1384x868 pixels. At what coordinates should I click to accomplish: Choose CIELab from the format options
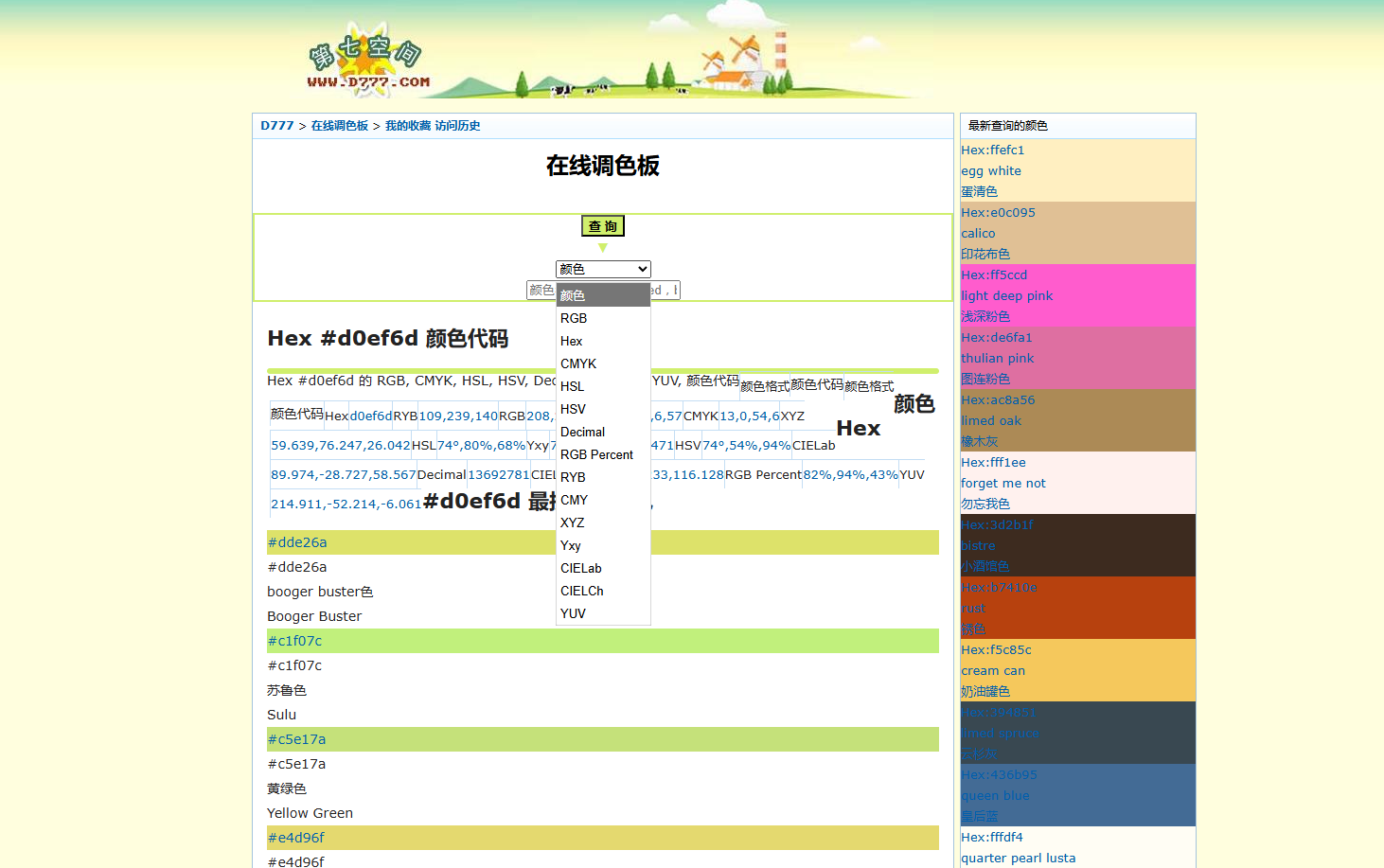click(x=580, y=569)
